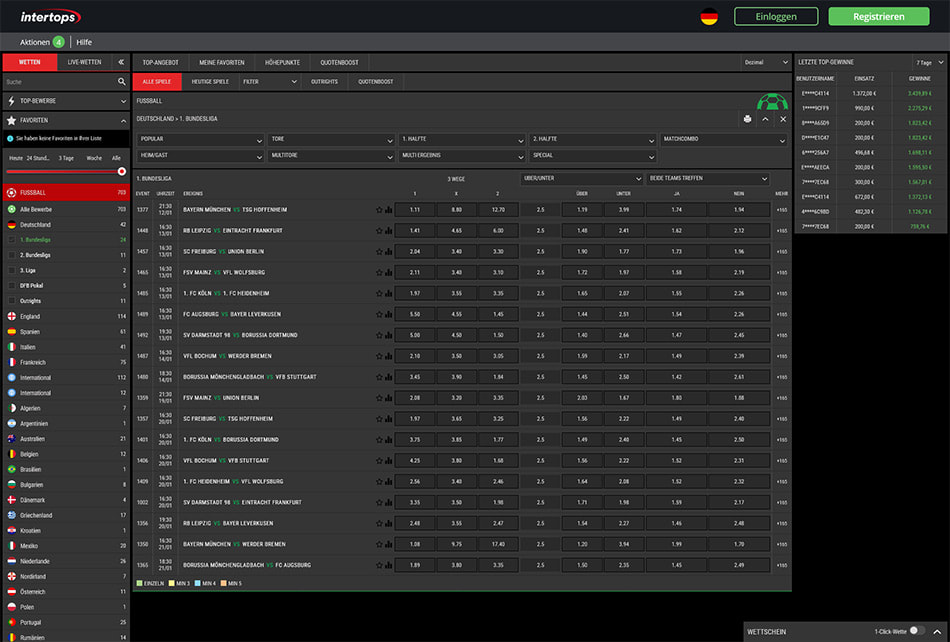The image size is (950, 642).
Task: Open the 1. Hälfte dropdown
Action: [462, 139]
